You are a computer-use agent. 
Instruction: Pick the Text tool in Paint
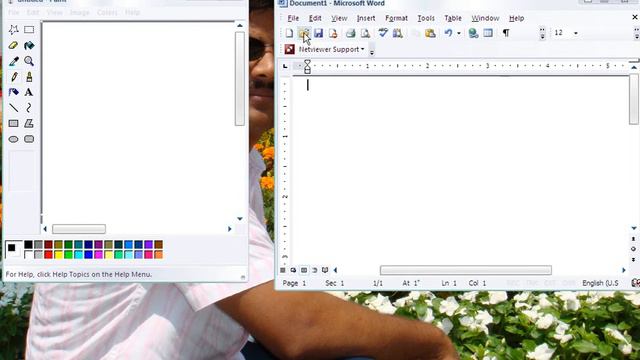pyautogui.click(x=29, y=92)
